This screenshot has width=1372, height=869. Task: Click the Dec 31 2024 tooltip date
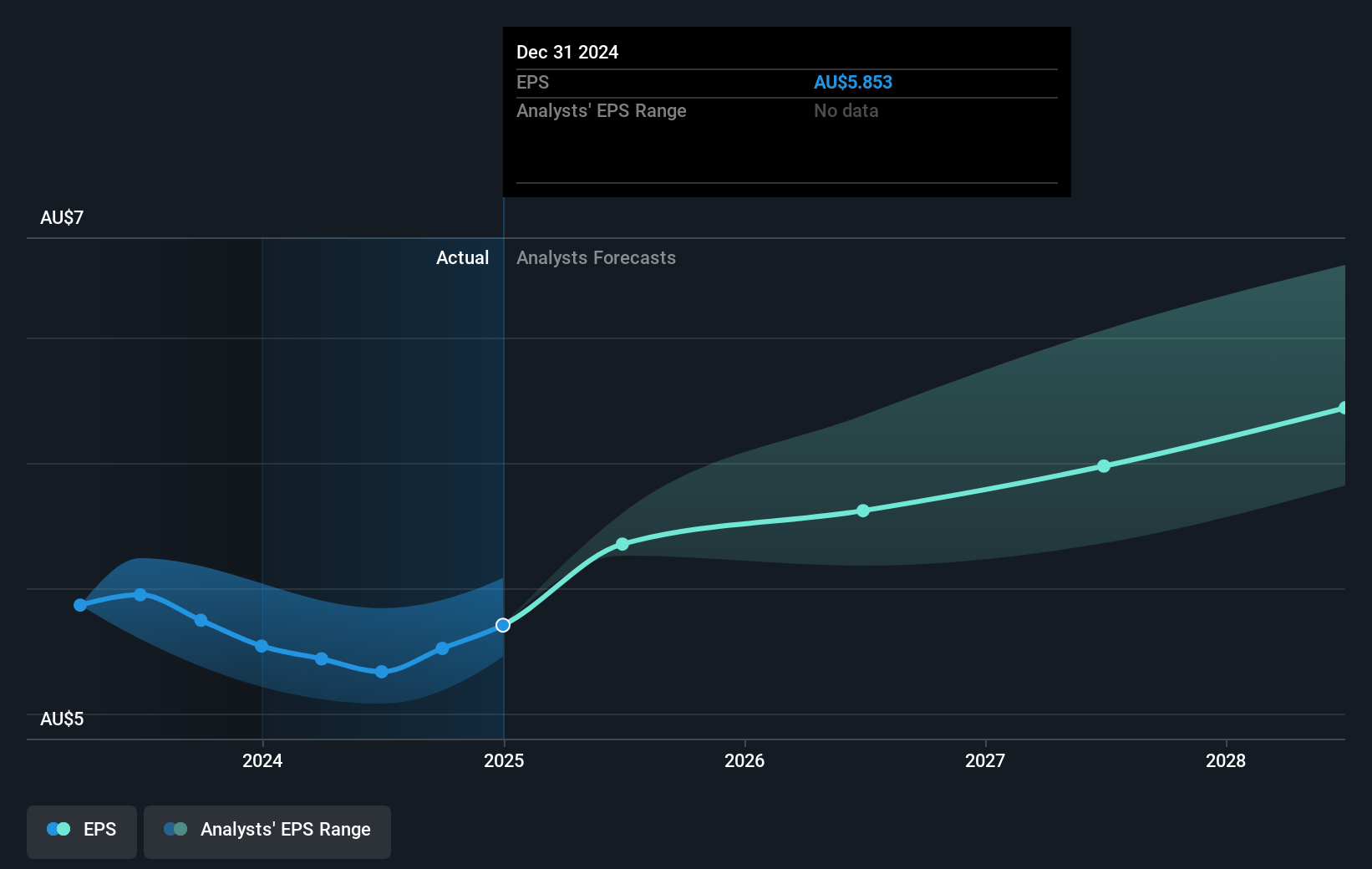click(x=567, y=52)
